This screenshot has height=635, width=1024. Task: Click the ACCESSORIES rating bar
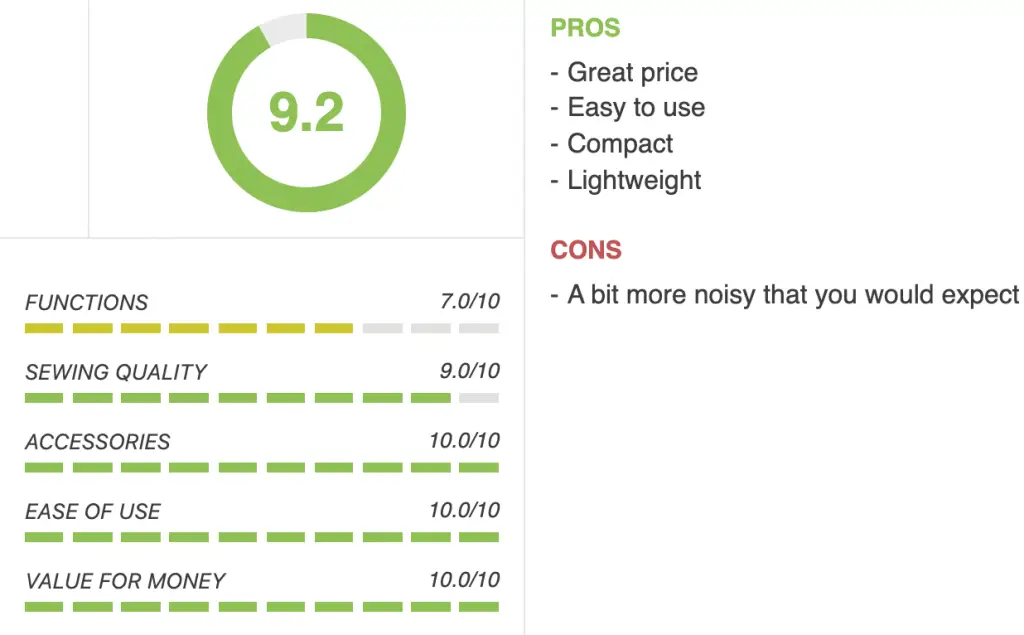[x=262, y=468]
